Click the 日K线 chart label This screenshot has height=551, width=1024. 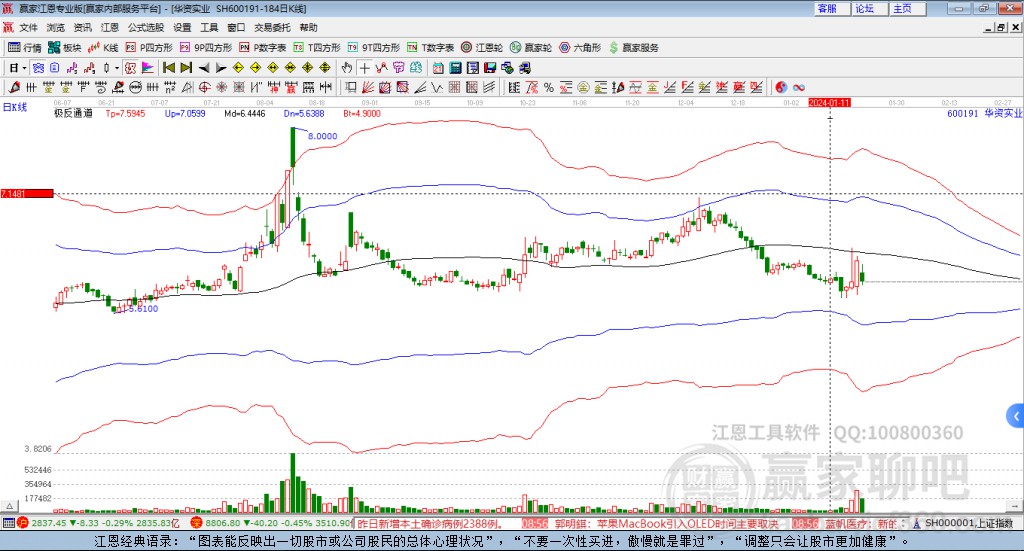tap(15, 107)
